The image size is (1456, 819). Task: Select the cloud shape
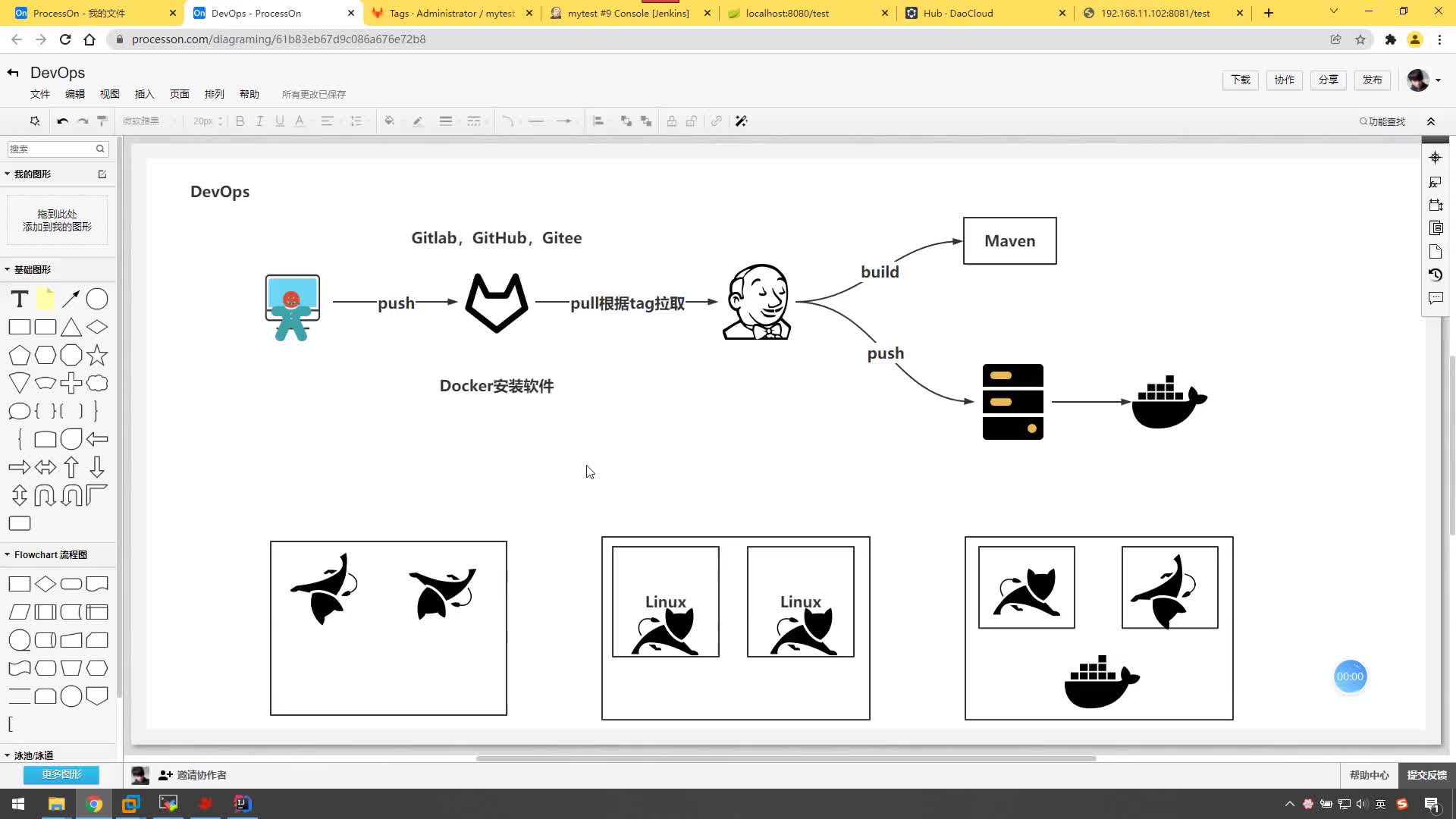[97, 383]
